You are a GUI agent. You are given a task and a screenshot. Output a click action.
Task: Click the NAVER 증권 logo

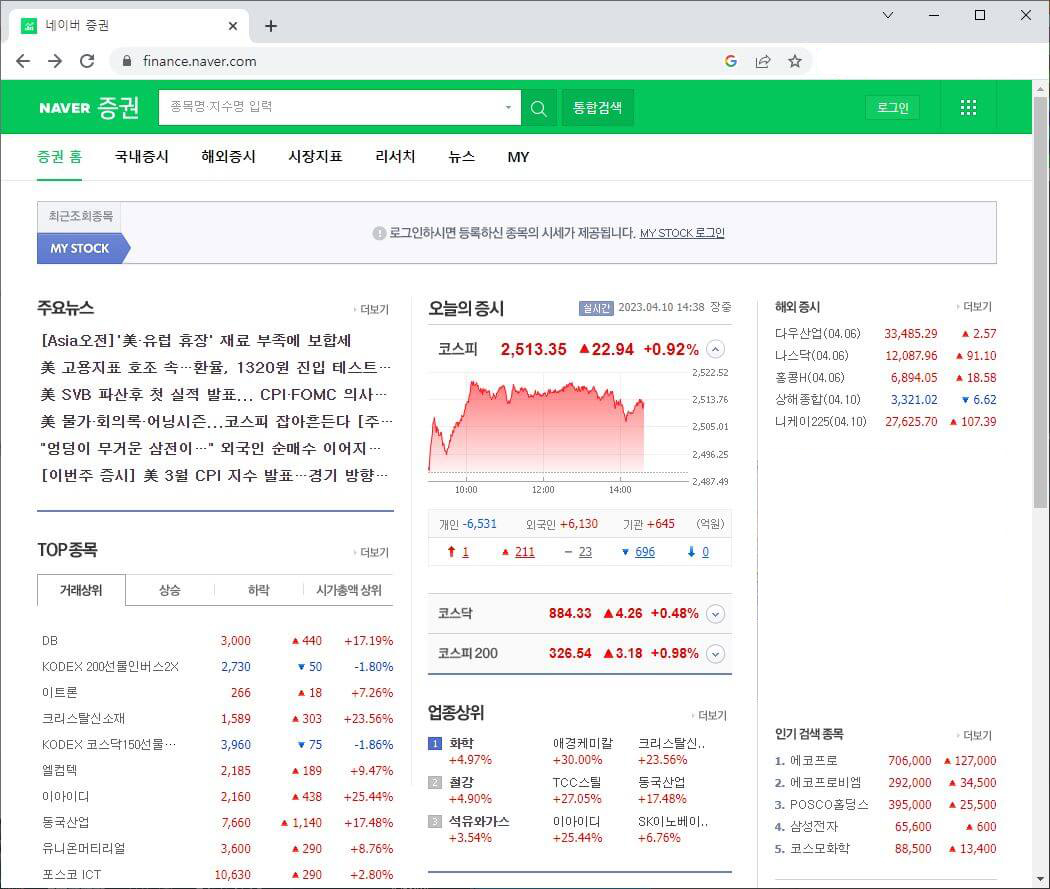(89, 107)
